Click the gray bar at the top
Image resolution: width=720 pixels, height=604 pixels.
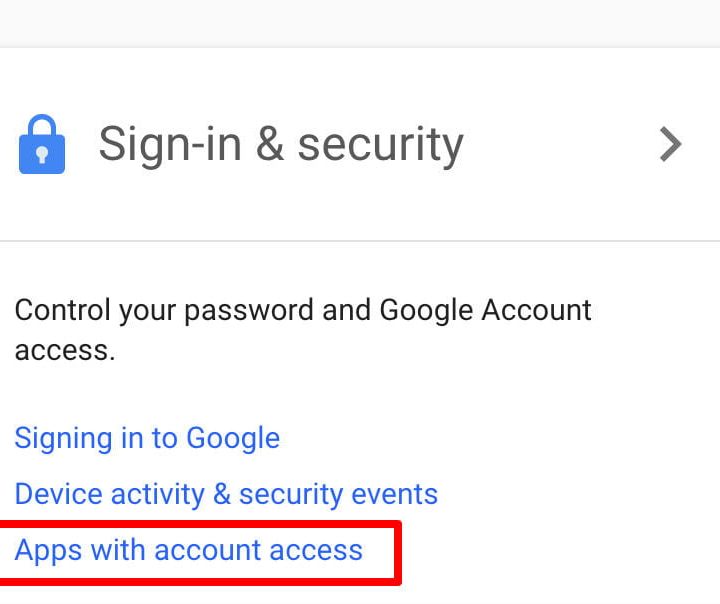[x=360, y=22]
